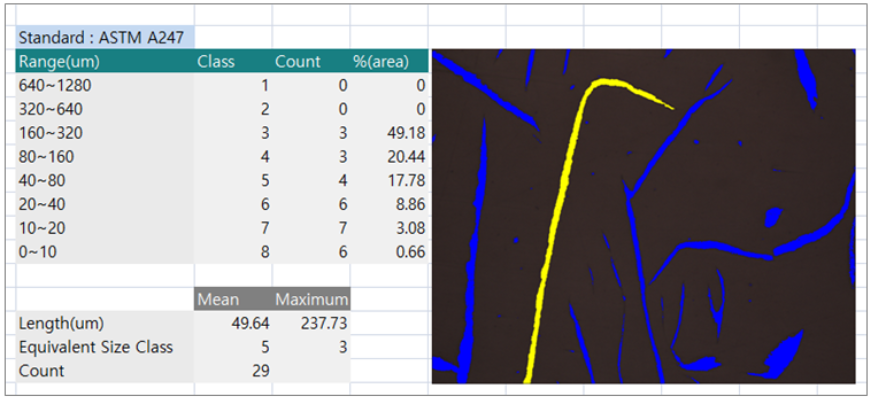Select the Mean header cell

[x=233, y=299]
